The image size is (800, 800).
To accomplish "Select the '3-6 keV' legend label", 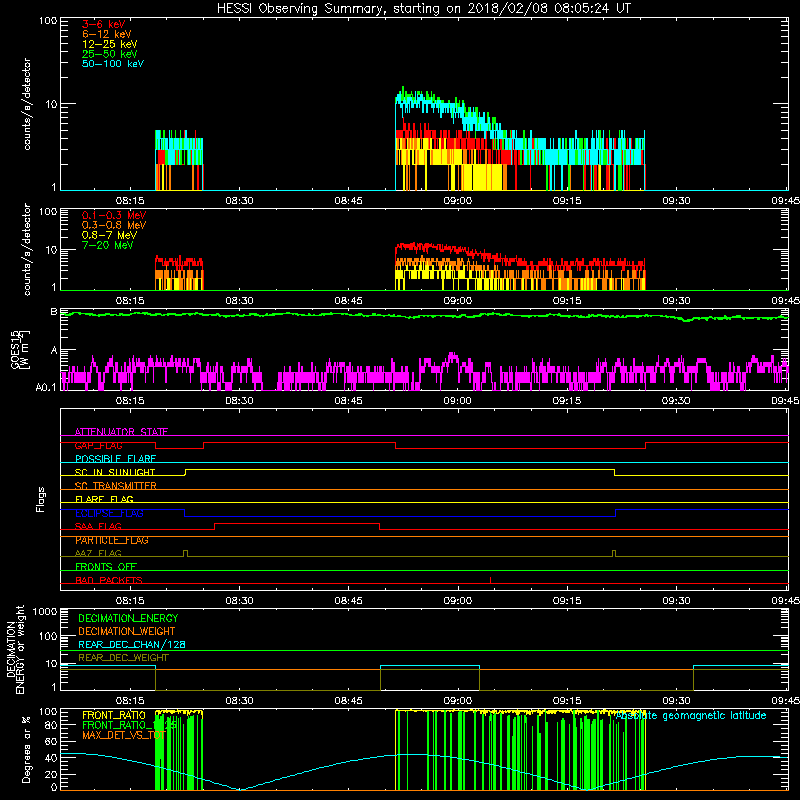I will pos(103,24).
